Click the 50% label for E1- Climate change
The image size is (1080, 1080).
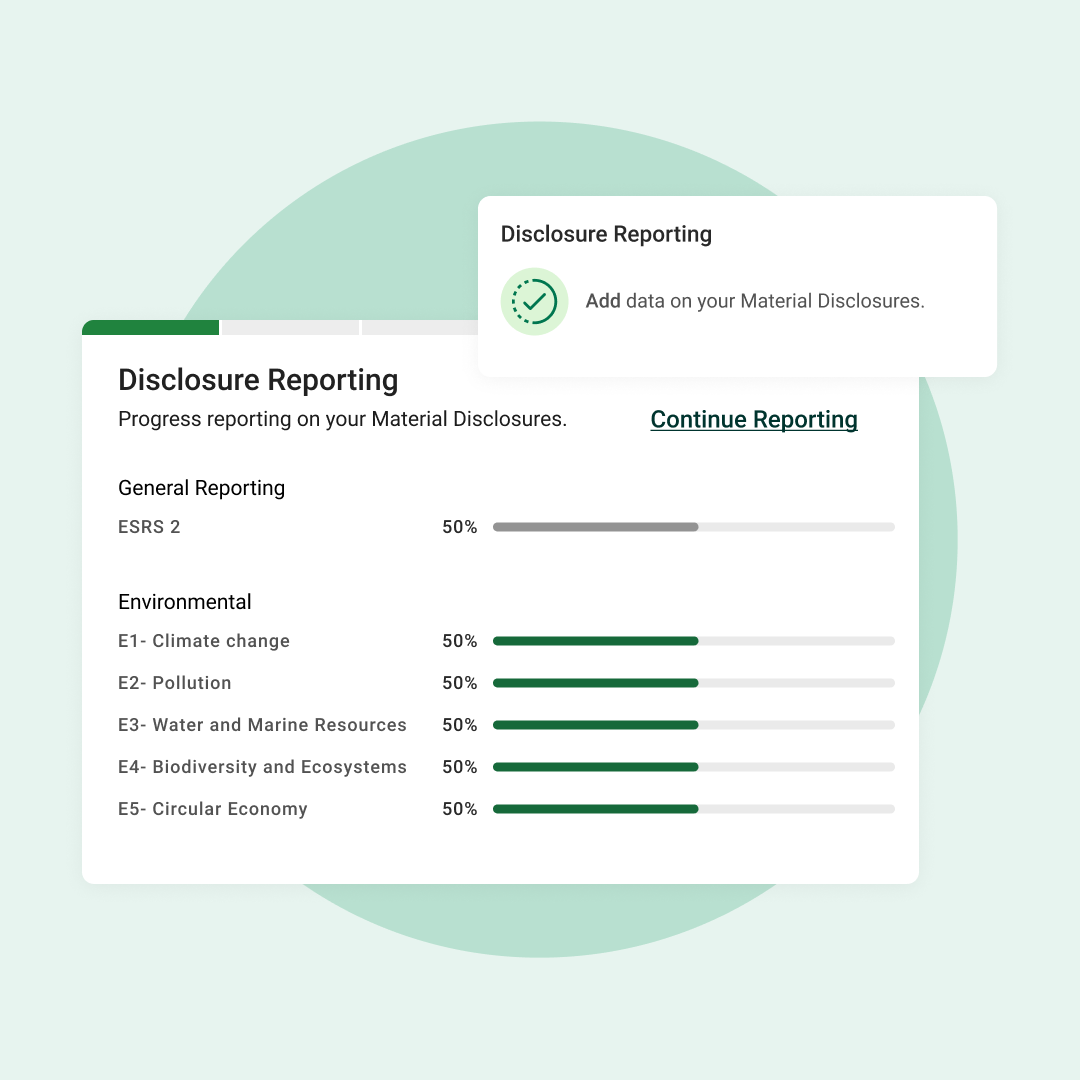(460, 641)
